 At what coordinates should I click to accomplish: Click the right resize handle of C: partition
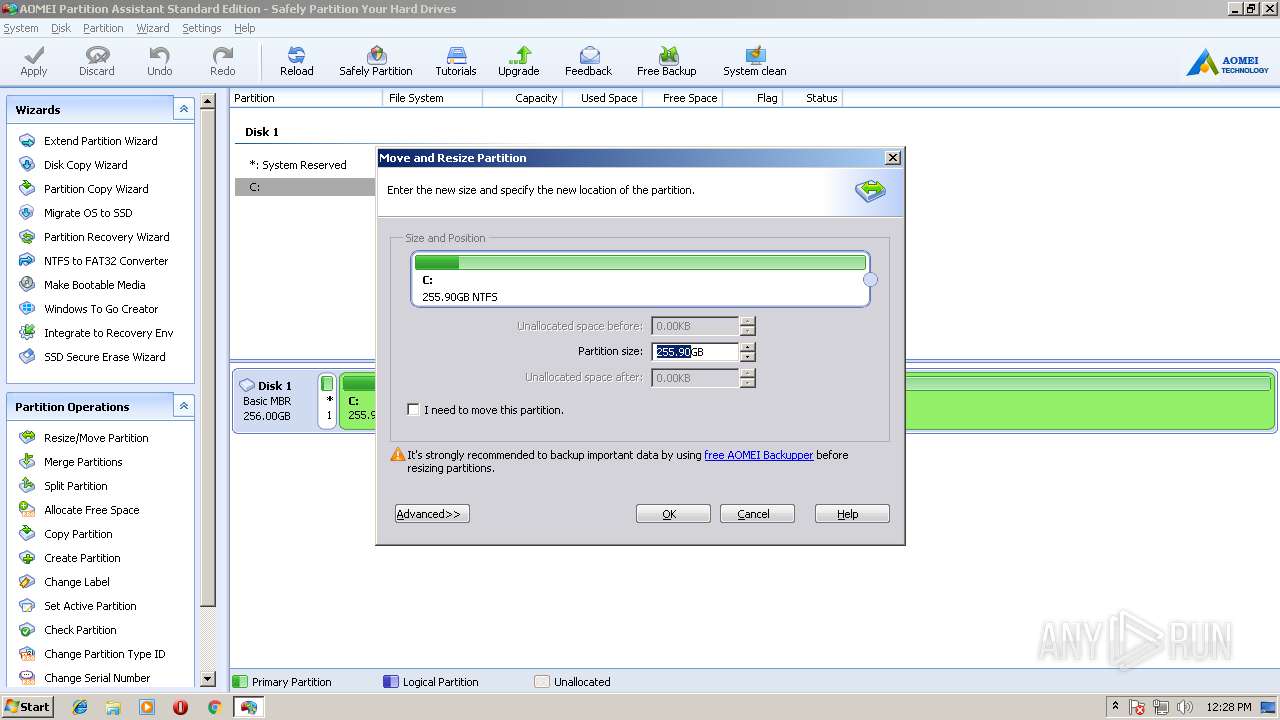click(870, 280)
